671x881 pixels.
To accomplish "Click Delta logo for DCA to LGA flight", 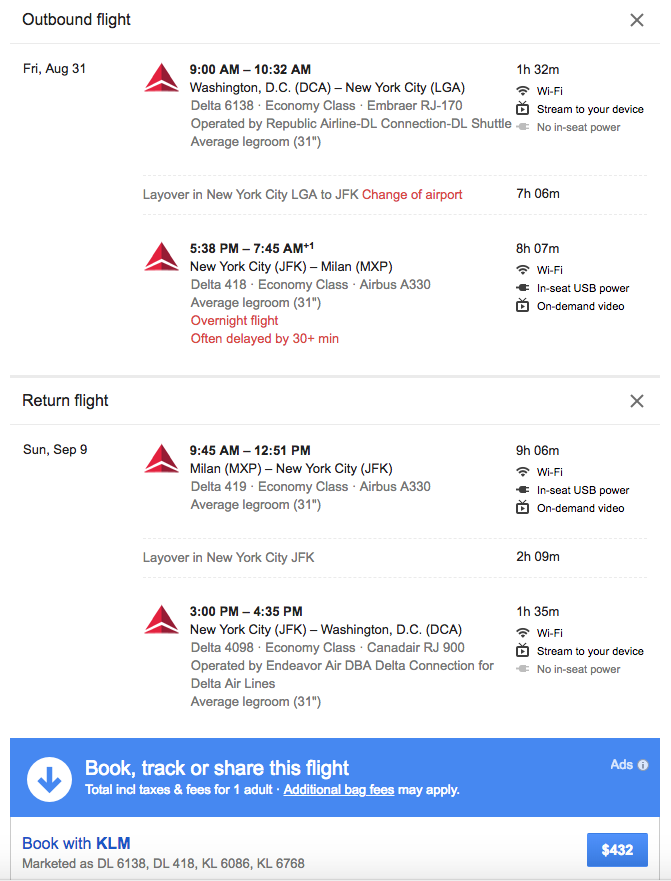I will 161,79.
